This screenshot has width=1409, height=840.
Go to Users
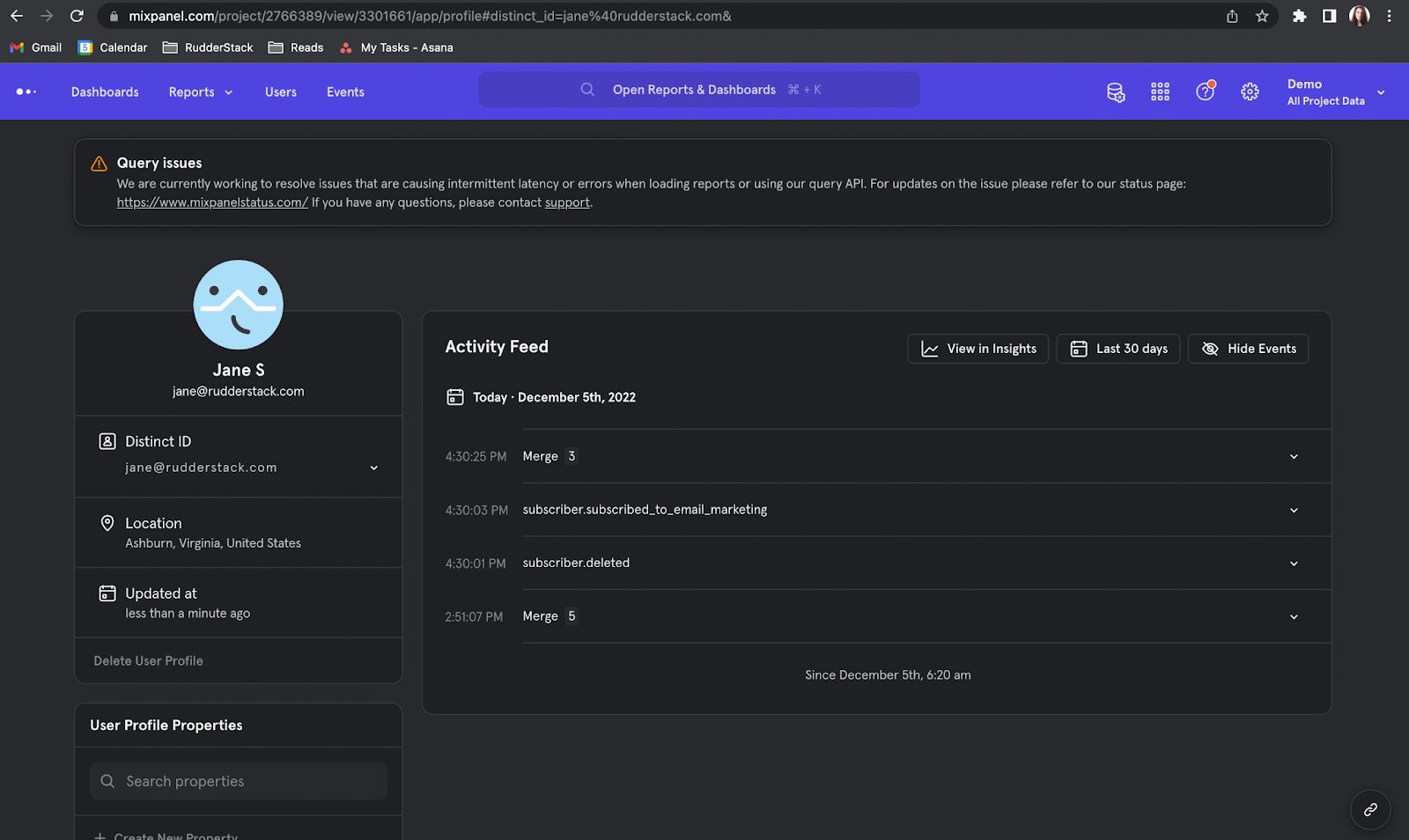[281, 92]
